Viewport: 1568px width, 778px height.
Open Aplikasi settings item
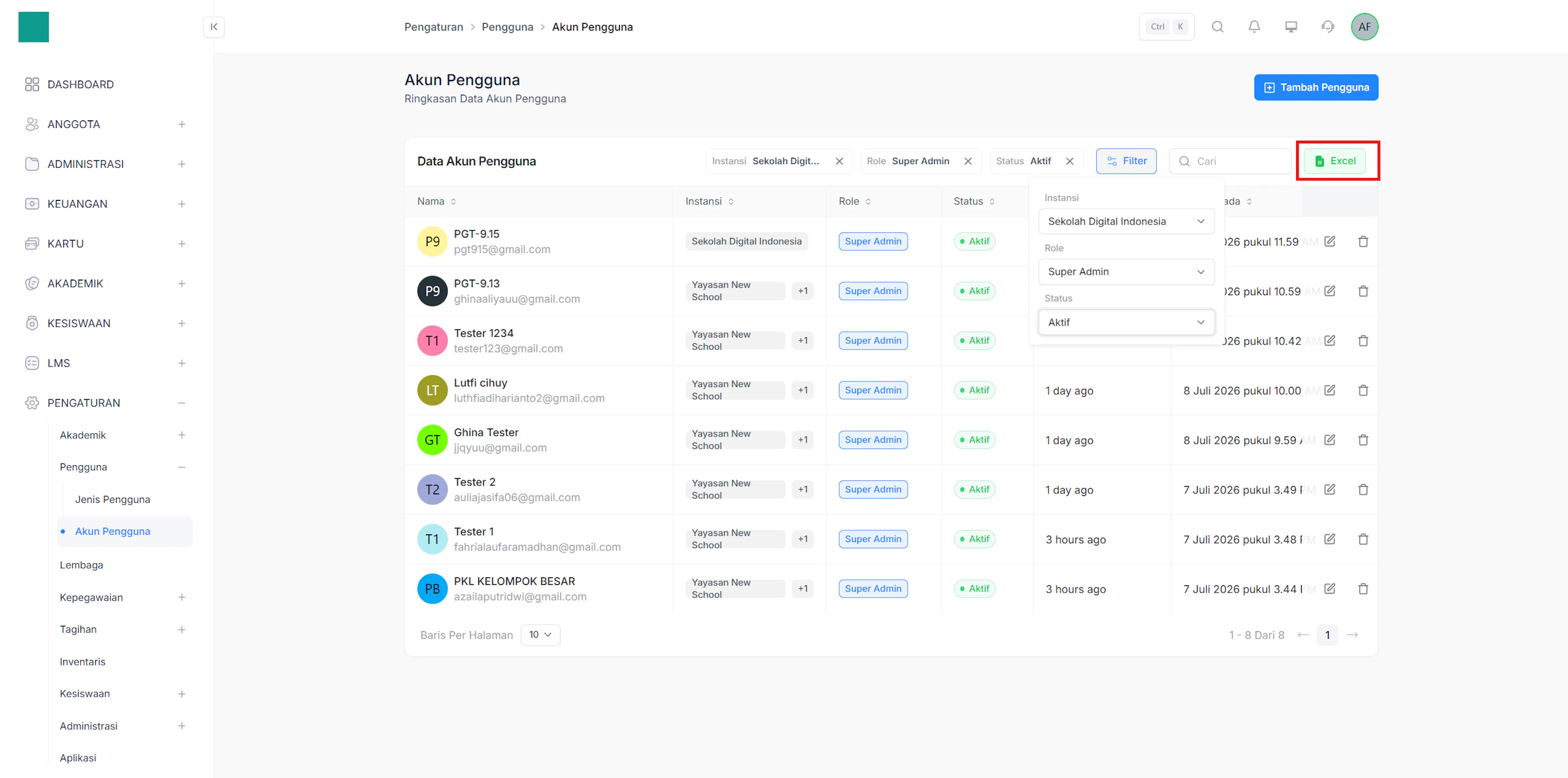[x=78, y=758]
